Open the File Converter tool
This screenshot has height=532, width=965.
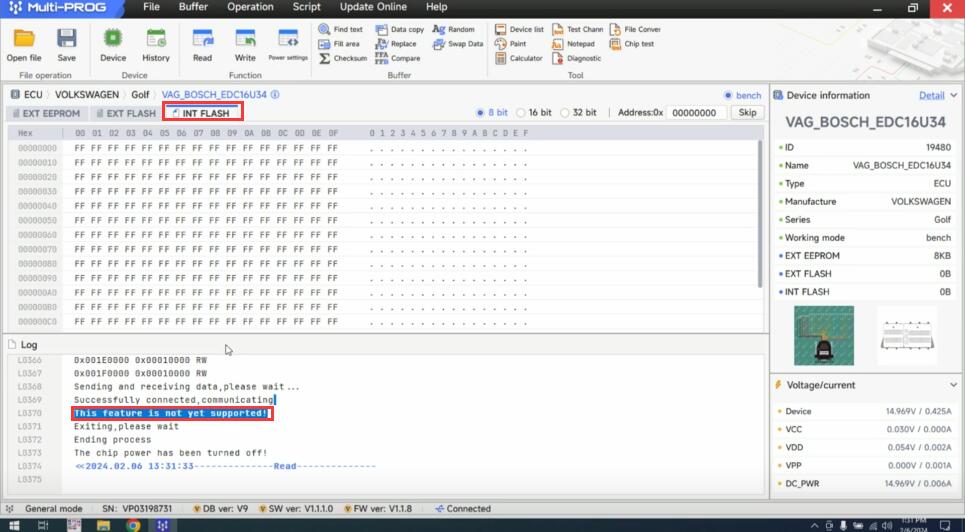coord(635,29)
